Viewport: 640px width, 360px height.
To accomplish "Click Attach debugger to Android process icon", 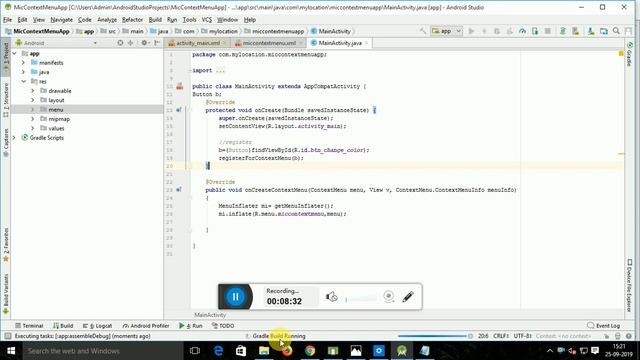I will [535, 31].
